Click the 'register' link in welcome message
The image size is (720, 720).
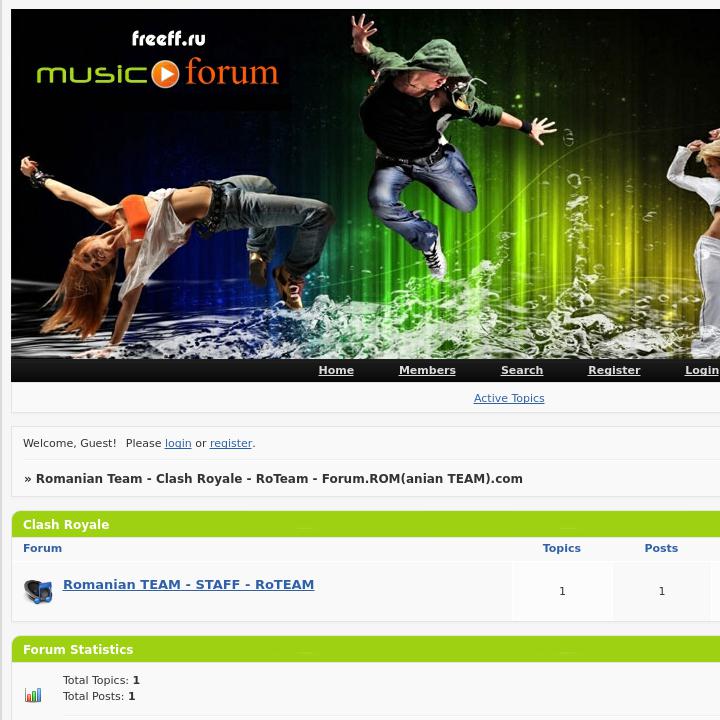coord(231,443)
